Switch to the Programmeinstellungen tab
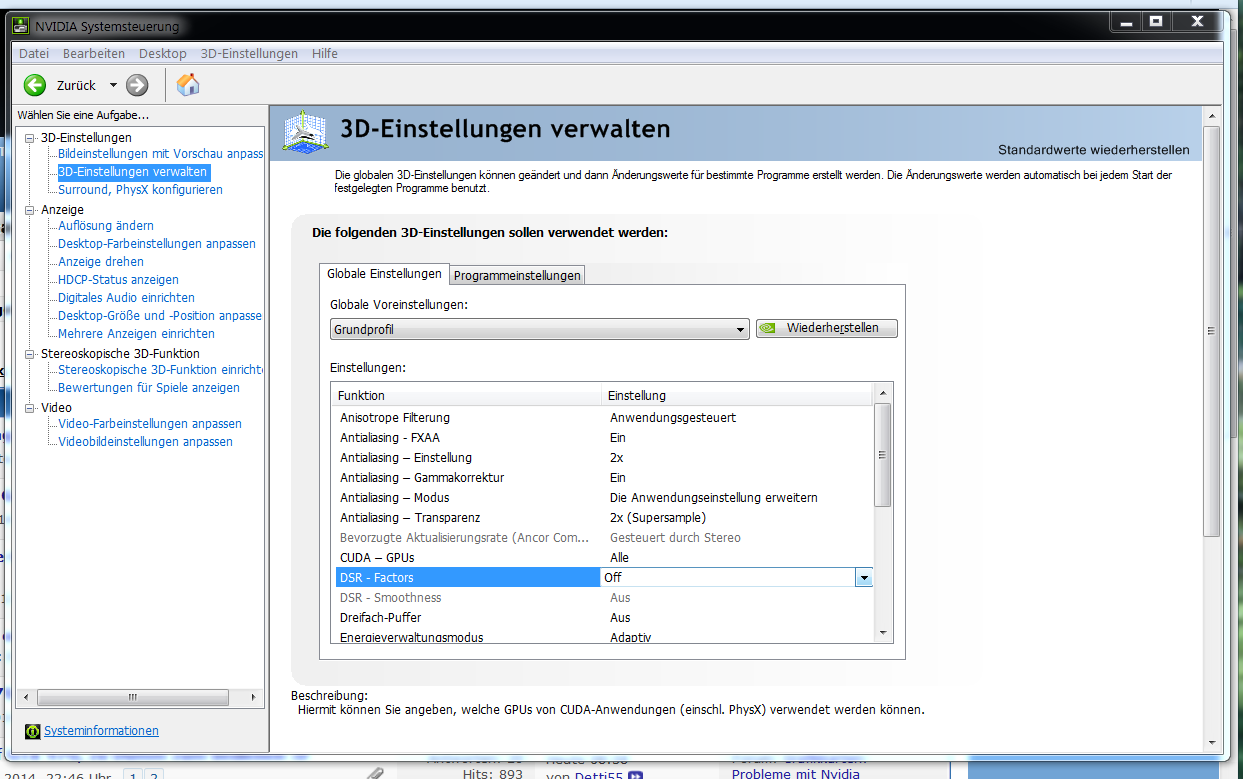Image resolution: width=1243 pixels, height=779 pixels. pos(517,275)
